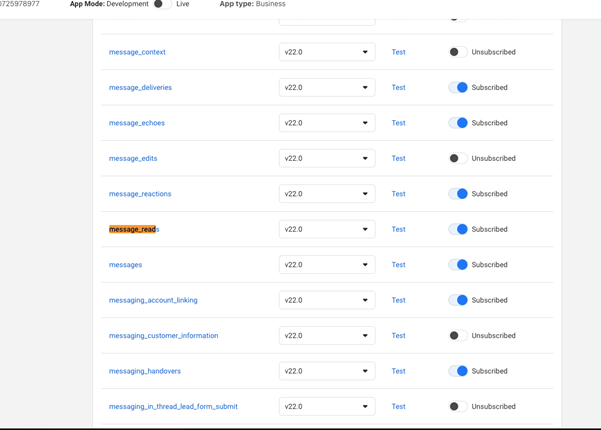Click Test for messaging_customer_information
601x430 pixels.
[x=398, y=335]
